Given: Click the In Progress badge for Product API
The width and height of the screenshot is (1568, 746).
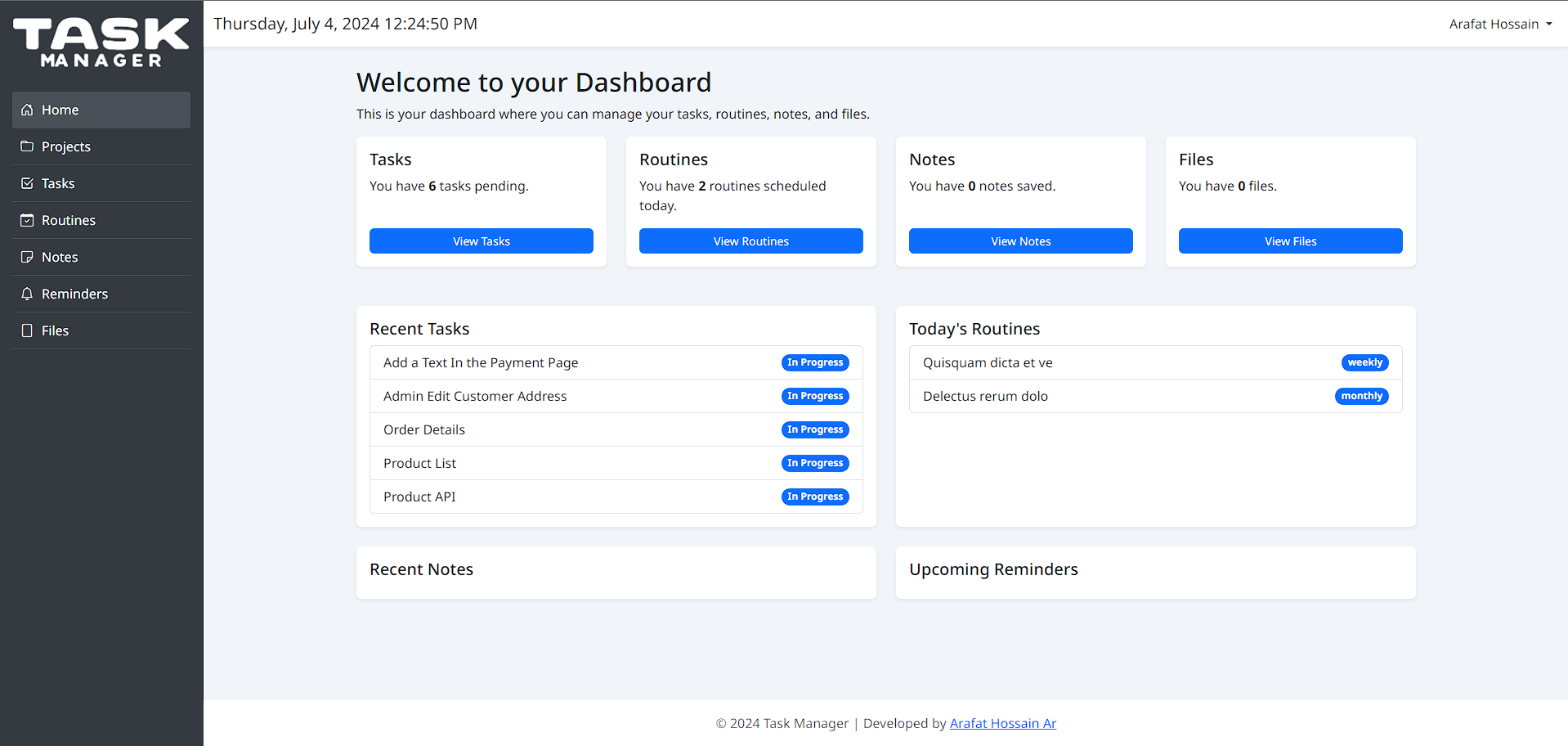Looking at the screenshot, I should pos(814,497).
